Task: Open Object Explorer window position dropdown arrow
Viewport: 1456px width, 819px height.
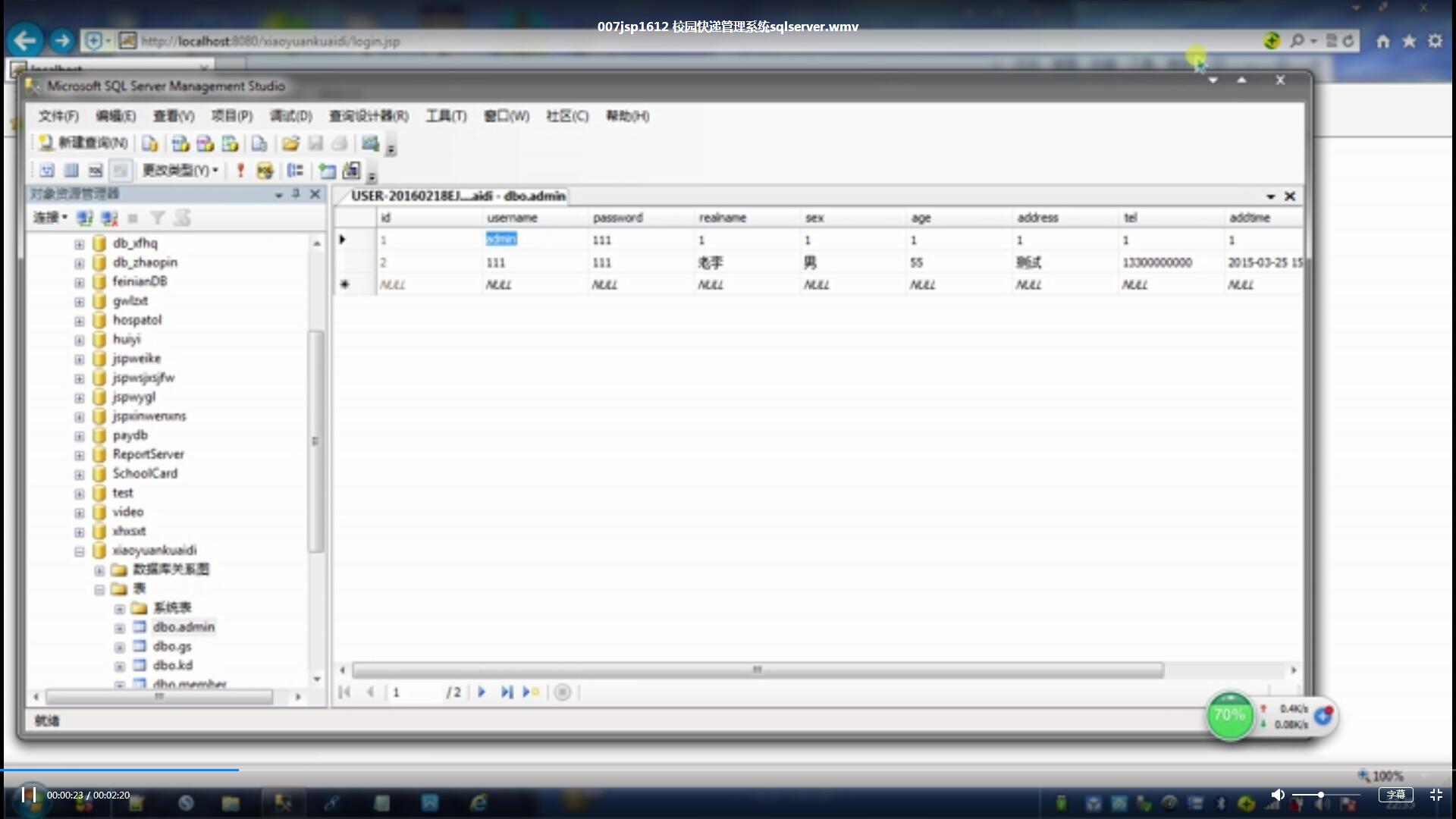Action: pyautogui.click(x=278, y=195)
